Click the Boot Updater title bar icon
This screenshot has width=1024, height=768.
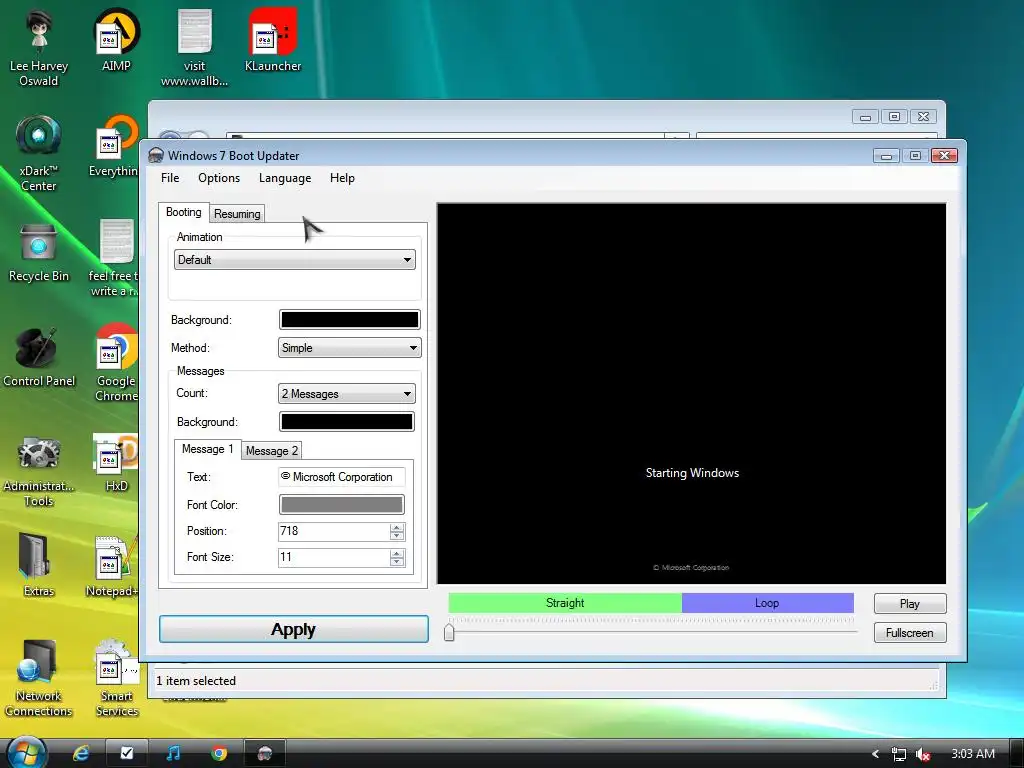click(155, 155)
